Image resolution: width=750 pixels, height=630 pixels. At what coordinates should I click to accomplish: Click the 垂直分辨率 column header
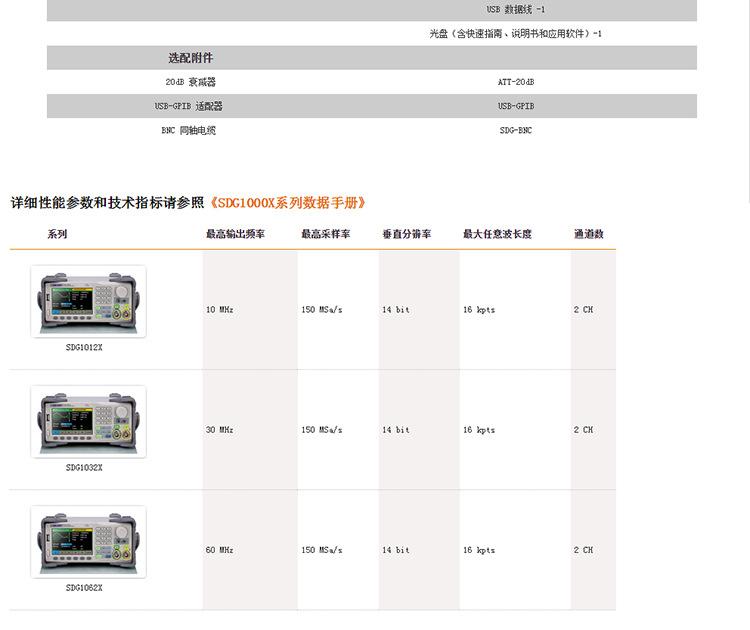tap(407, 234)
